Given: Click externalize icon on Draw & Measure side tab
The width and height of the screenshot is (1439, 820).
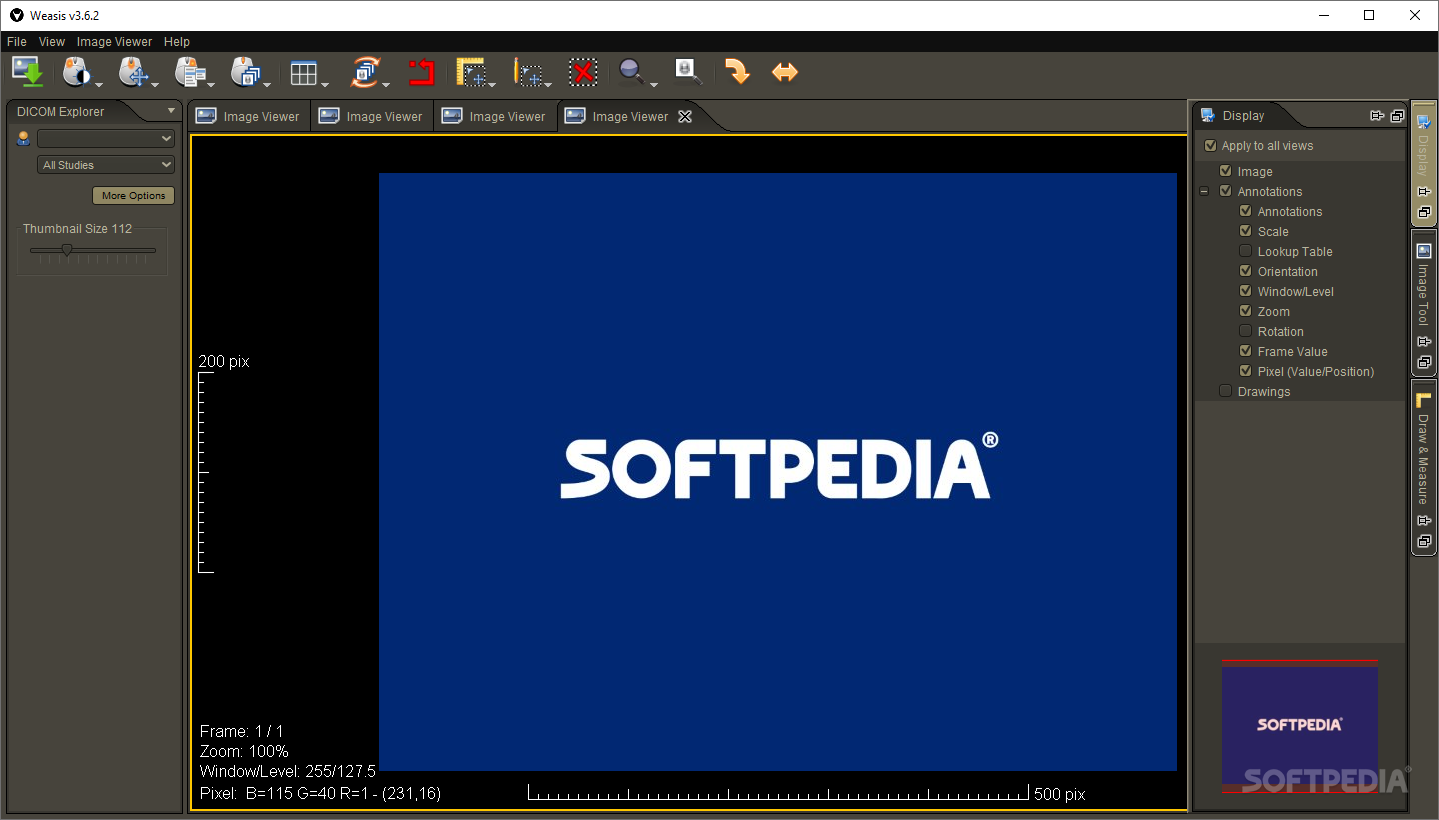Looking at the screenshot, I should 1424,541.
